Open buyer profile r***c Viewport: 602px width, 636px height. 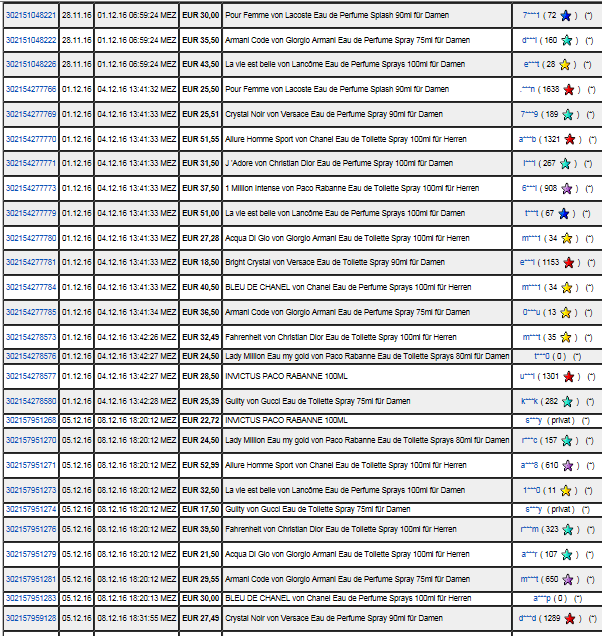(x=529, y=441)
